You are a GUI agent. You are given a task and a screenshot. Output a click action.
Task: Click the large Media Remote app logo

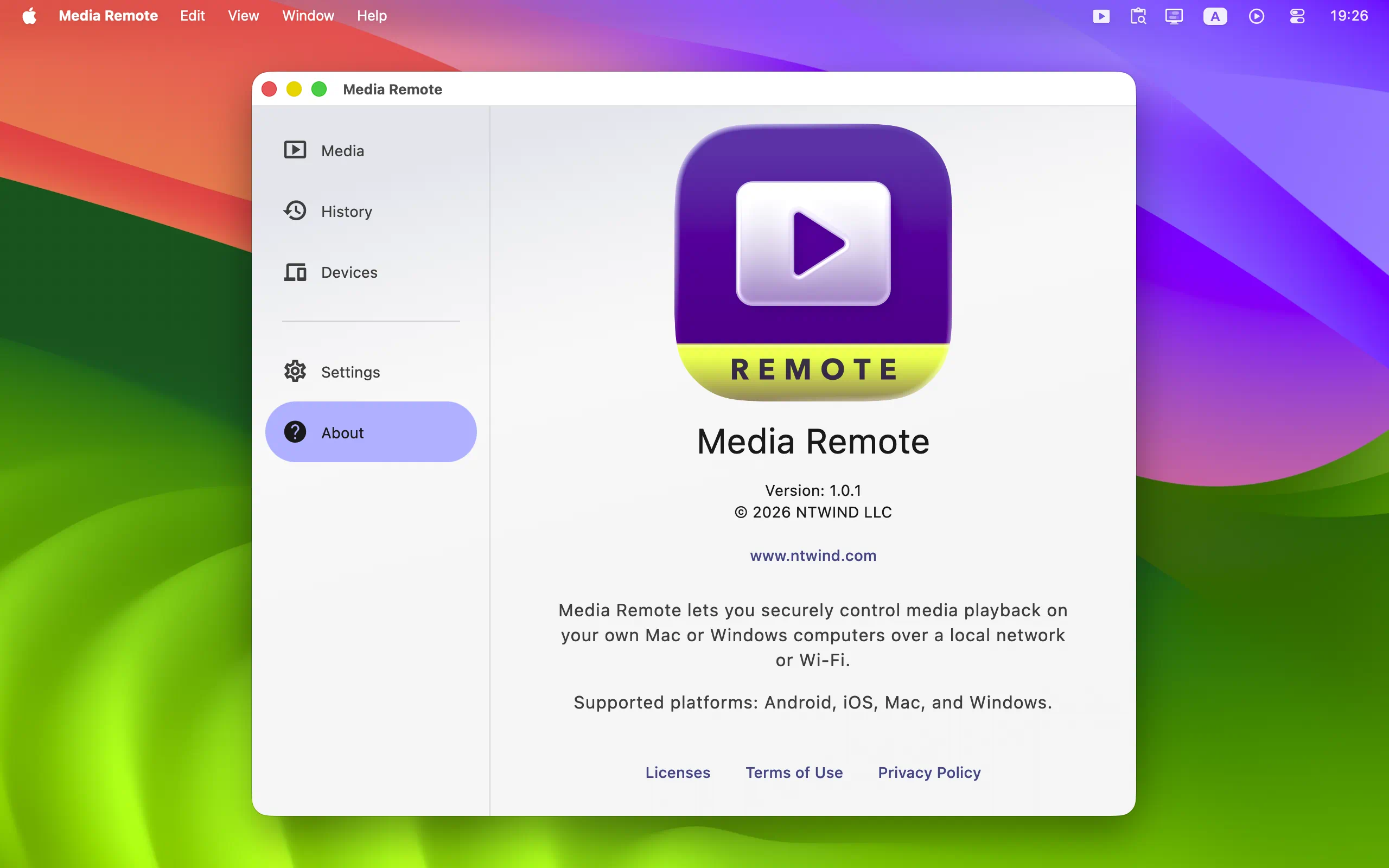point(813,263)
